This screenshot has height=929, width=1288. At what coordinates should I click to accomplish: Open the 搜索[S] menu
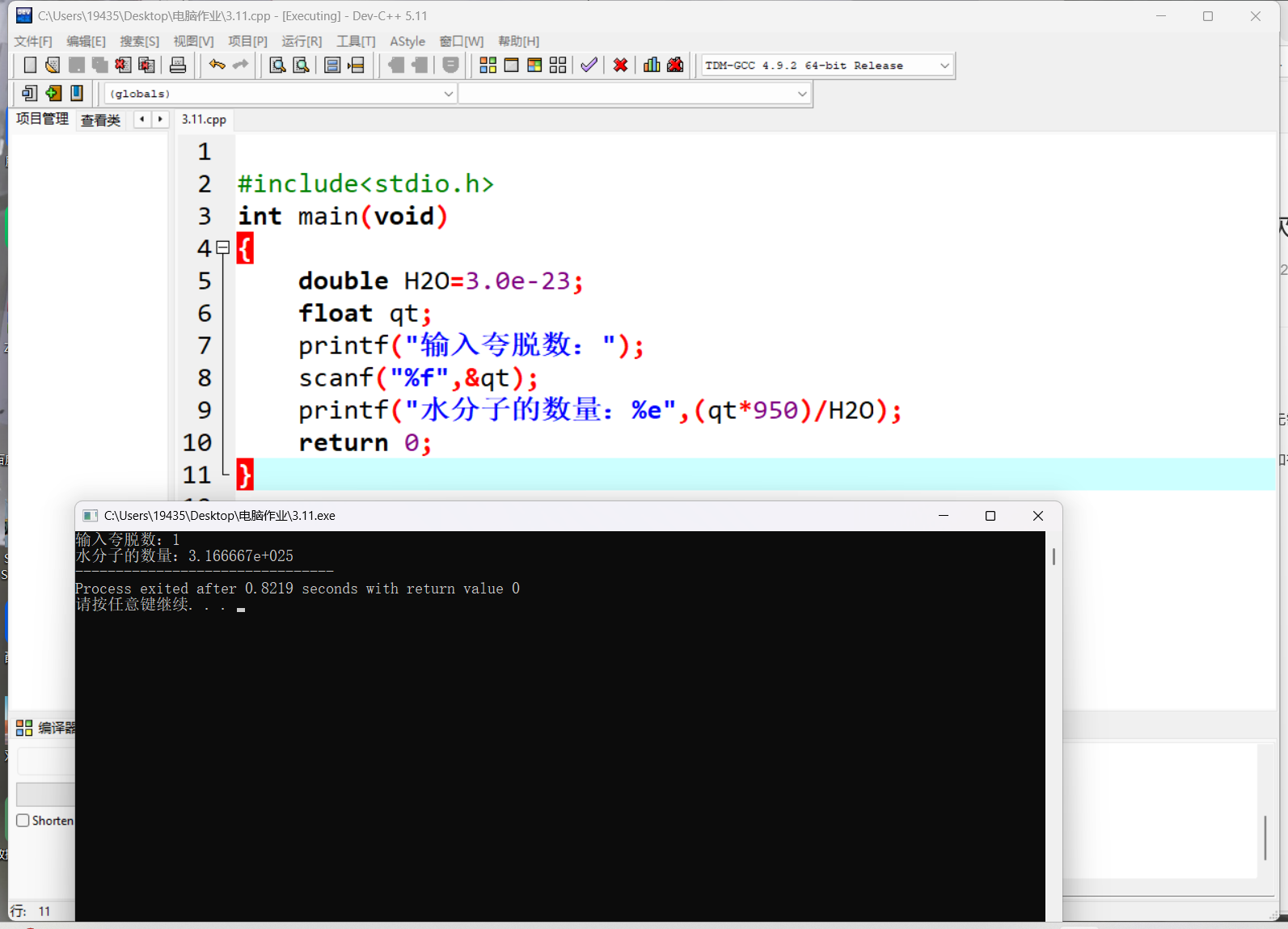click(x=139, y=41)
